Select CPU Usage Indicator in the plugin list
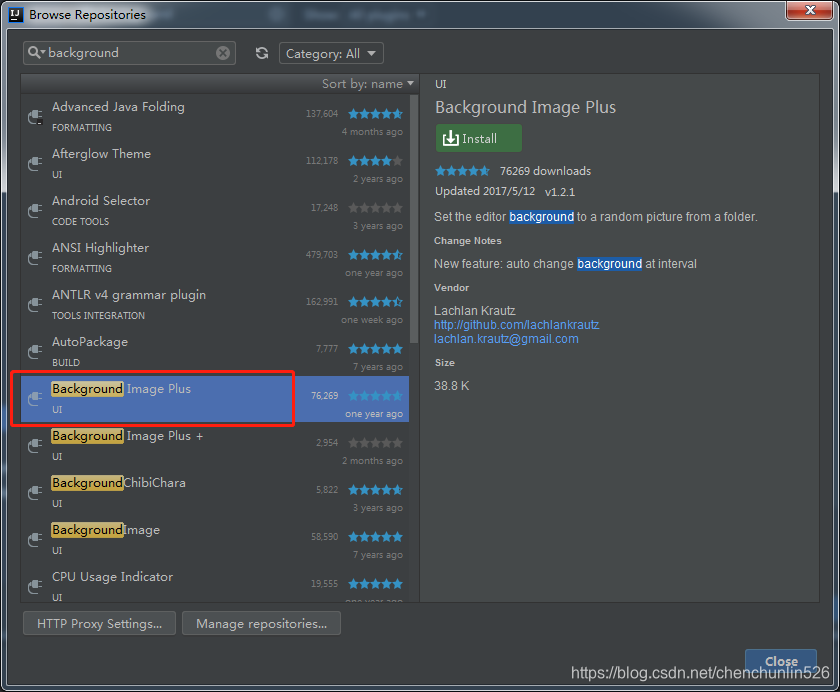The image size is (840, 692). tap(215, 584)
